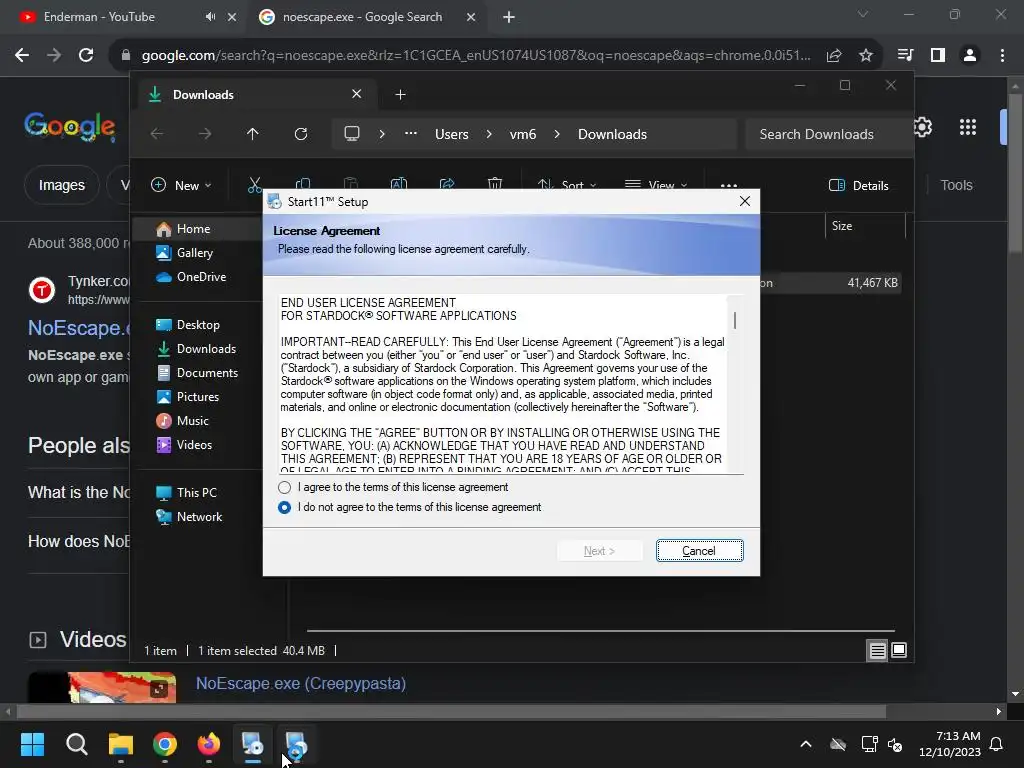1024x768 pixels.
Task: Click Users in the breadcrumb path
Action: [452, 135]
